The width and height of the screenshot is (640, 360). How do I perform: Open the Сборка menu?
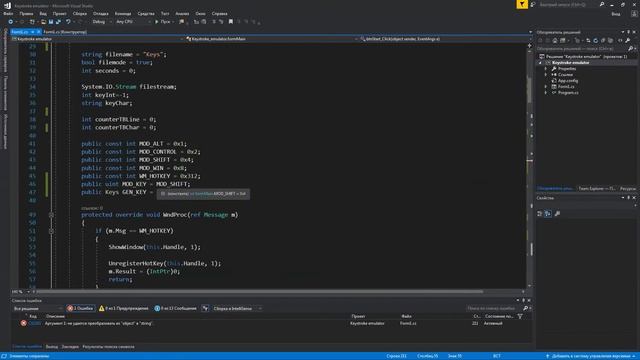tap(80, 13)
